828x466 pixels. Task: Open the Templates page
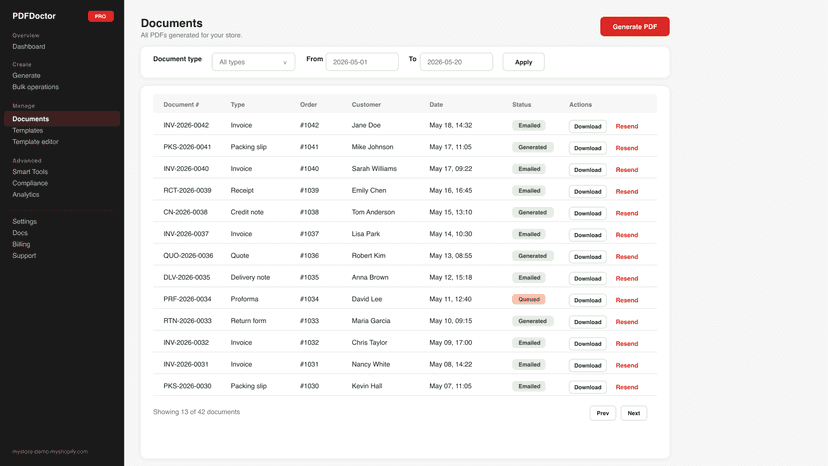tap(27, 131)
